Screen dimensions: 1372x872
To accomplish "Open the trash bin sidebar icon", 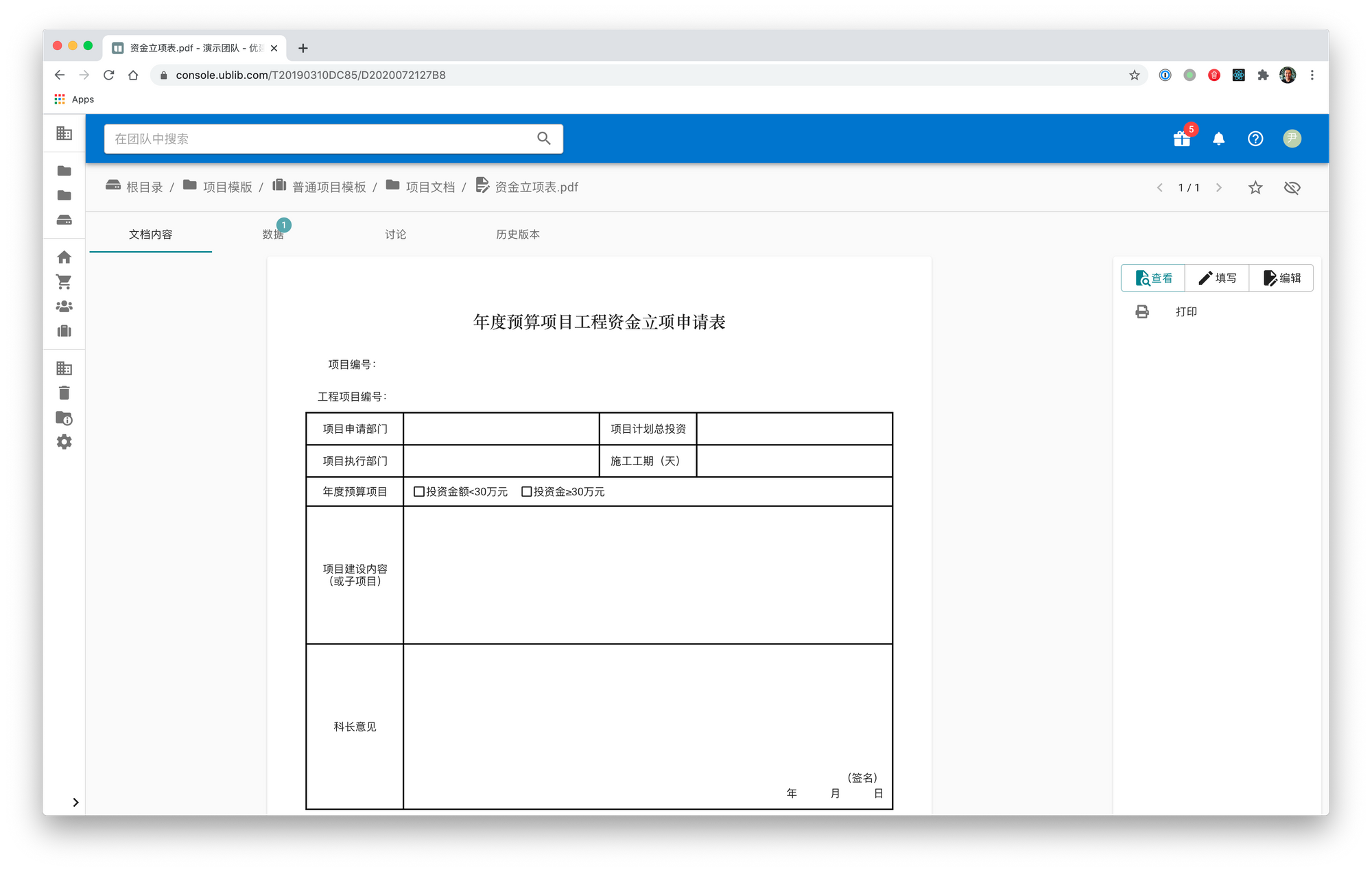I will pyautogui.click(x=64, y=393).
